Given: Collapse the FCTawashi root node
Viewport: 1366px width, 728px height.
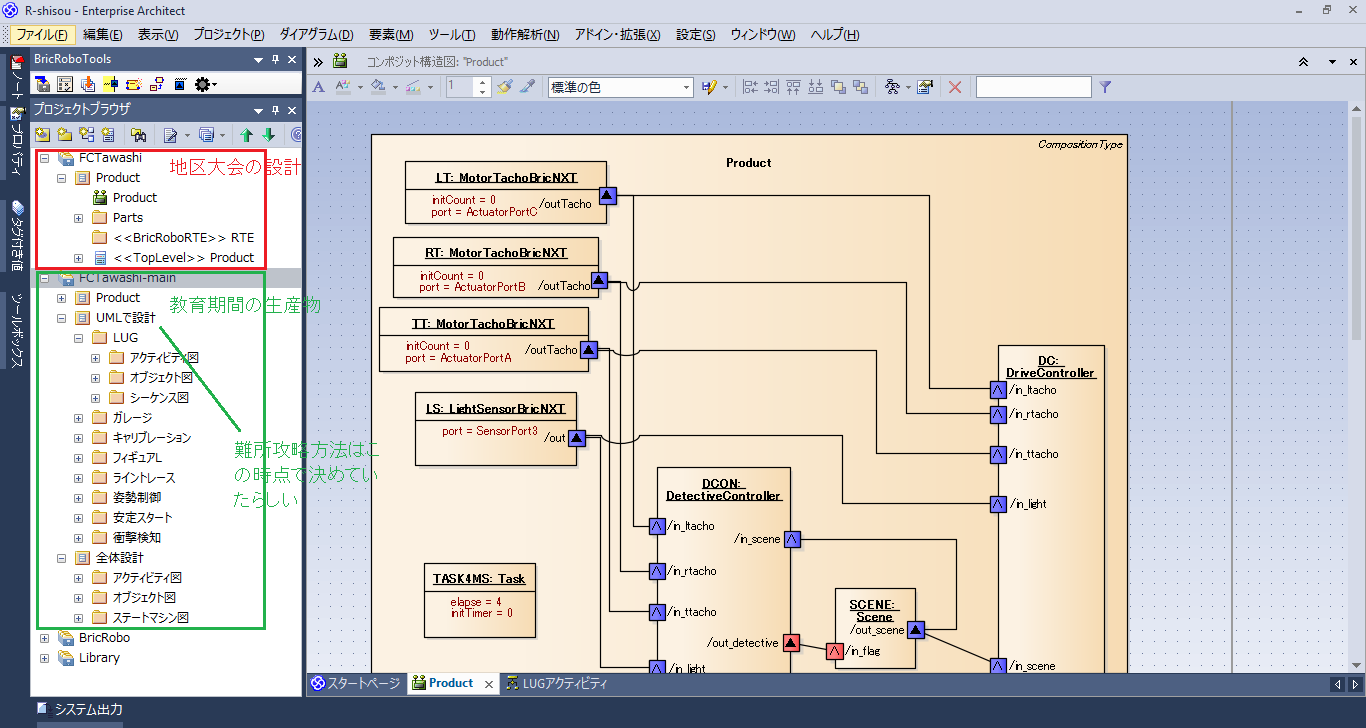Looking at the screenshot, I should (x=44, y=158).
